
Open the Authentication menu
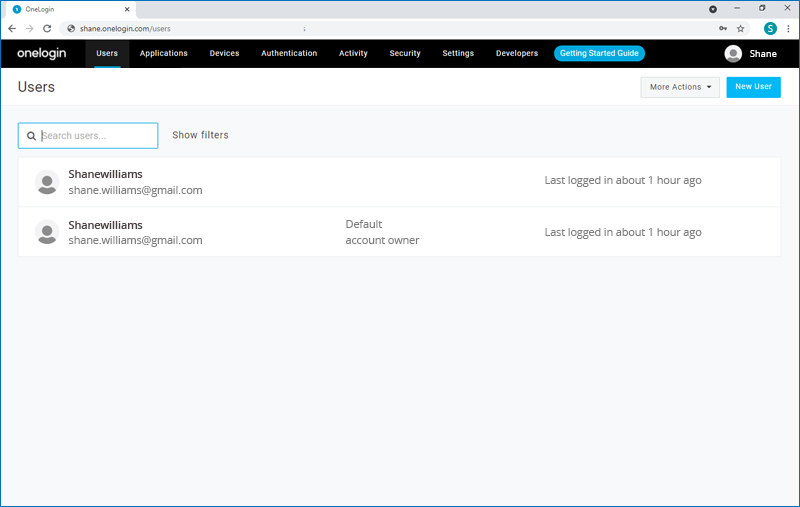coord(289,53)
